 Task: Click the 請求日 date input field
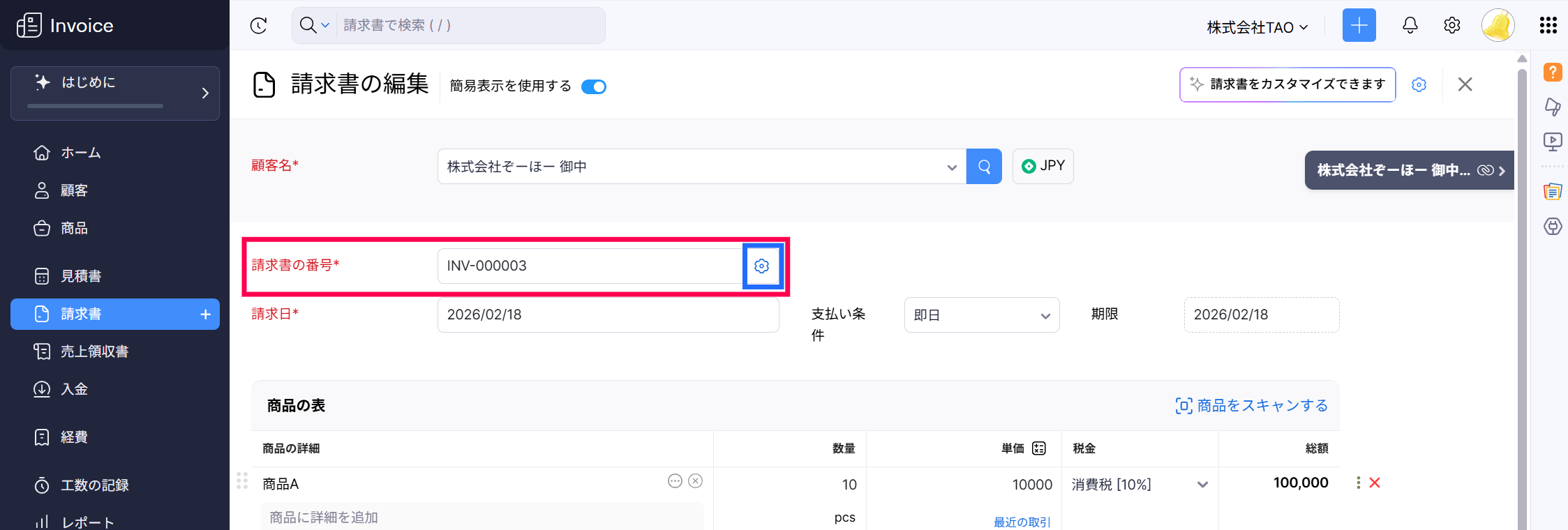click(x=608, y=315)
